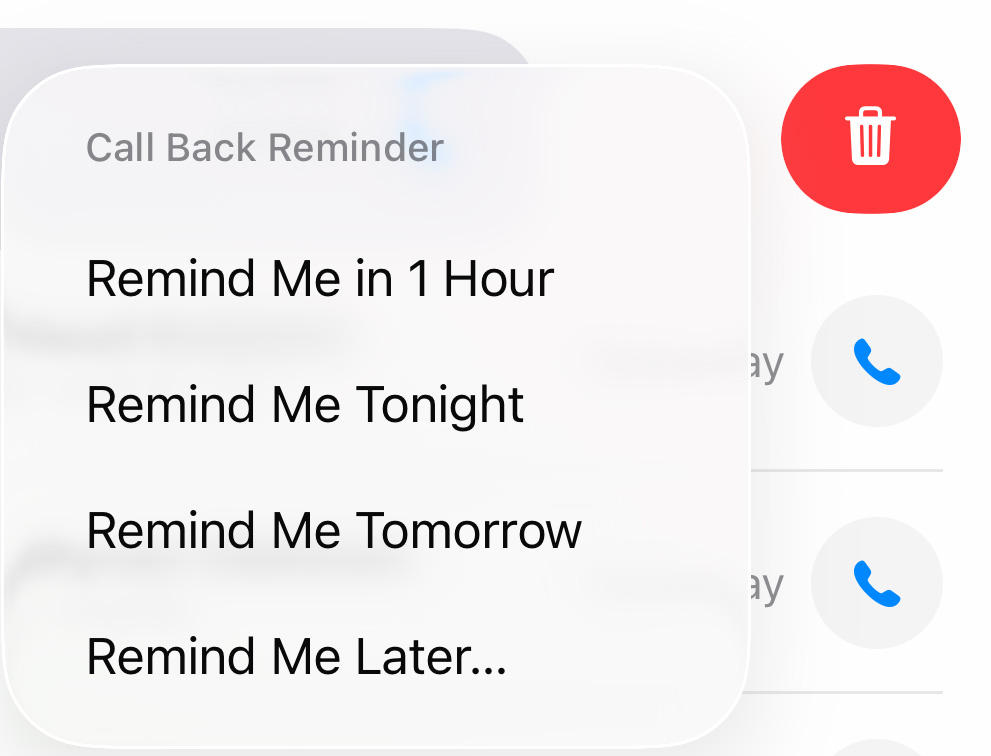This screenshot has height=756, width=991.
Task: Pick Remind Me Tomorrow from menu
Action: click(x=334, y=531)
